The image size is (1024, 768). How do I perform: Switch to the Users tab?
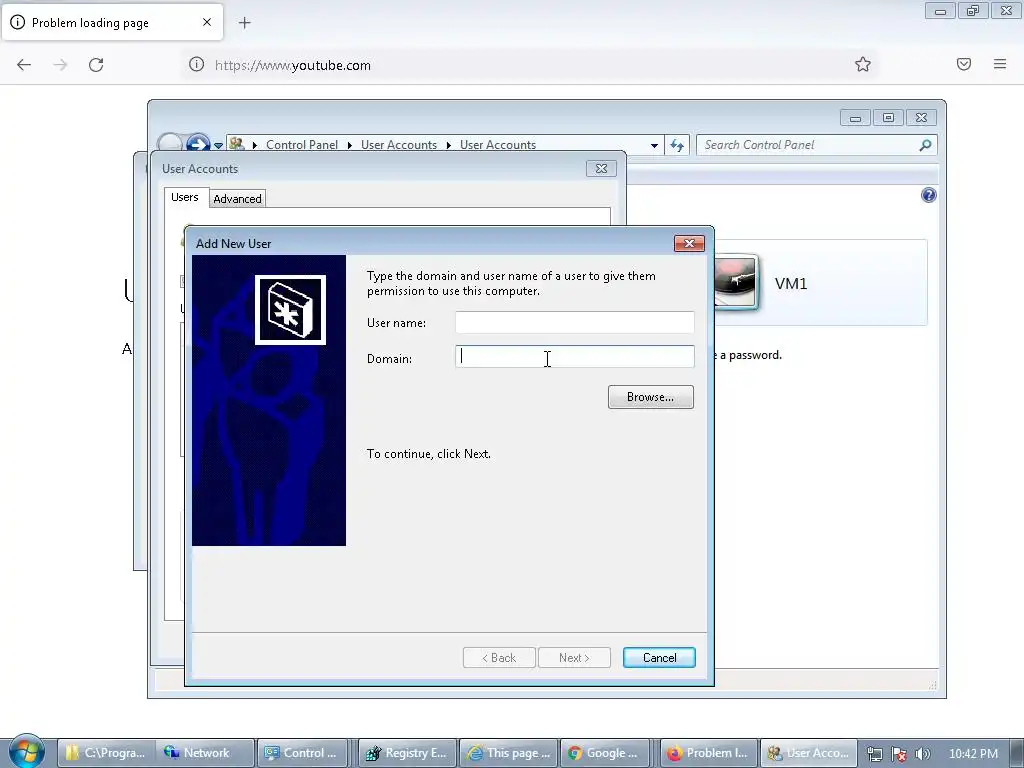[x=185, y=197]
